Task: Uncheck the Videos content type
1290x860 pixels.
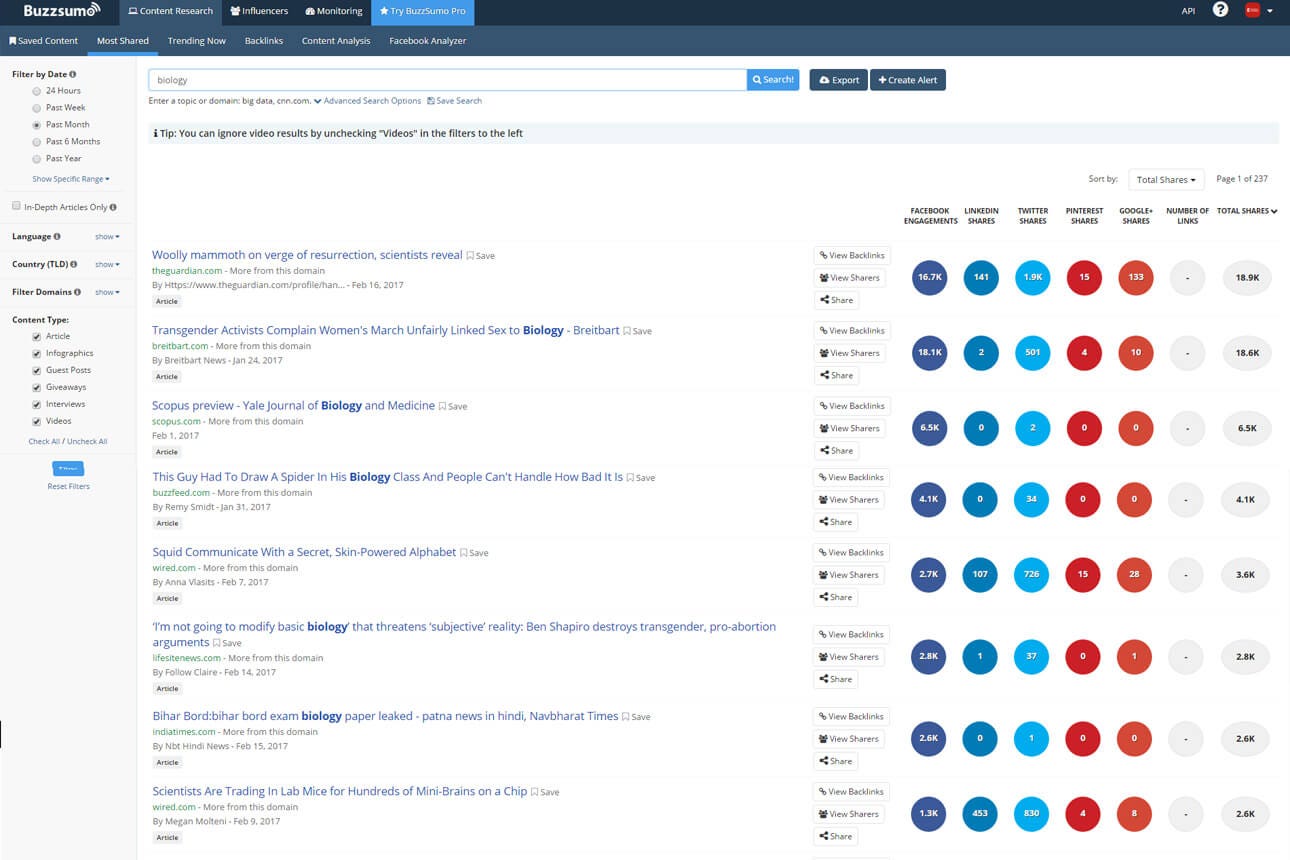Action: coord(37,422)
